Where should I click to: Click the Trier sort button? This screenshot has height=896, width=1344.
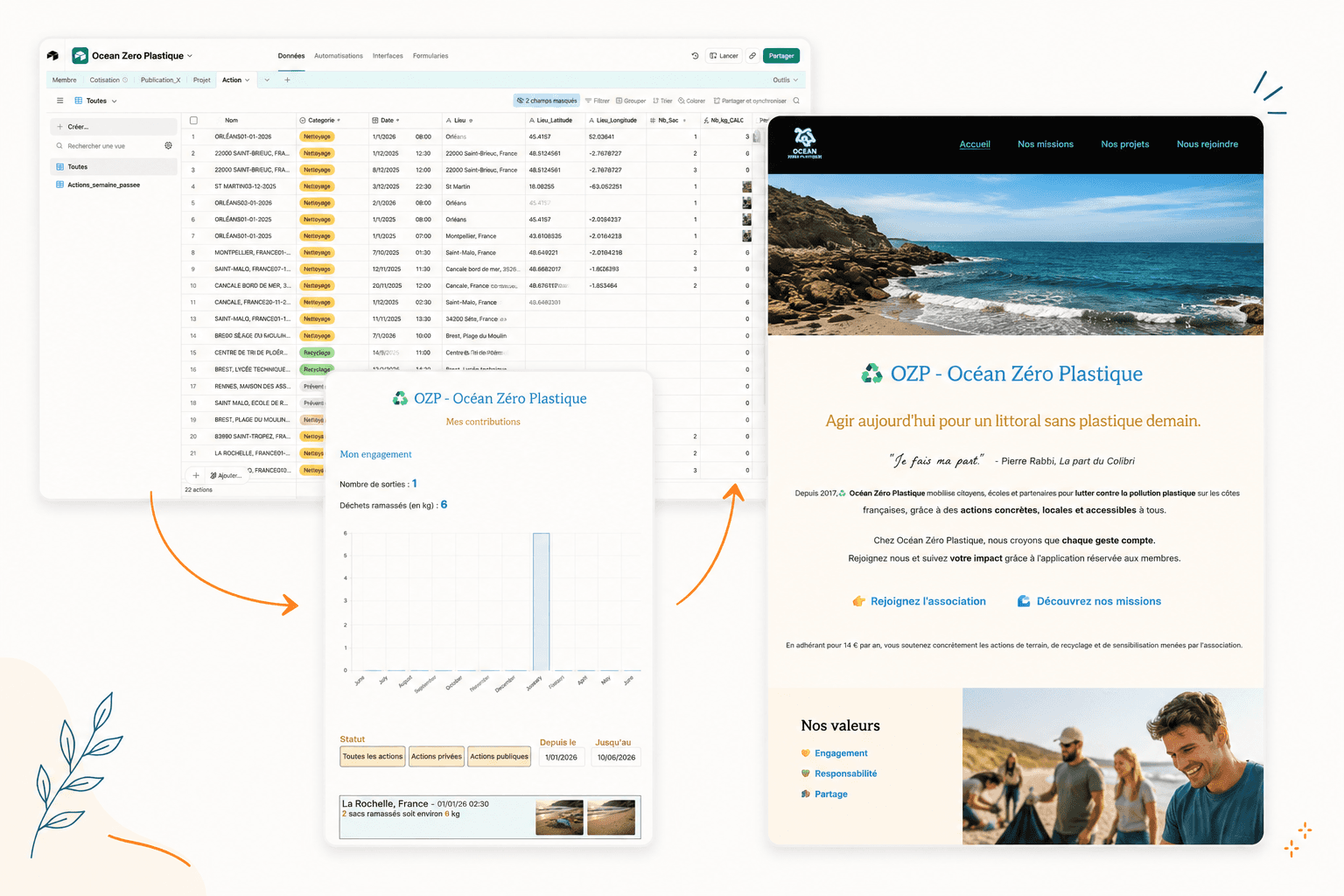click(662, 101)
